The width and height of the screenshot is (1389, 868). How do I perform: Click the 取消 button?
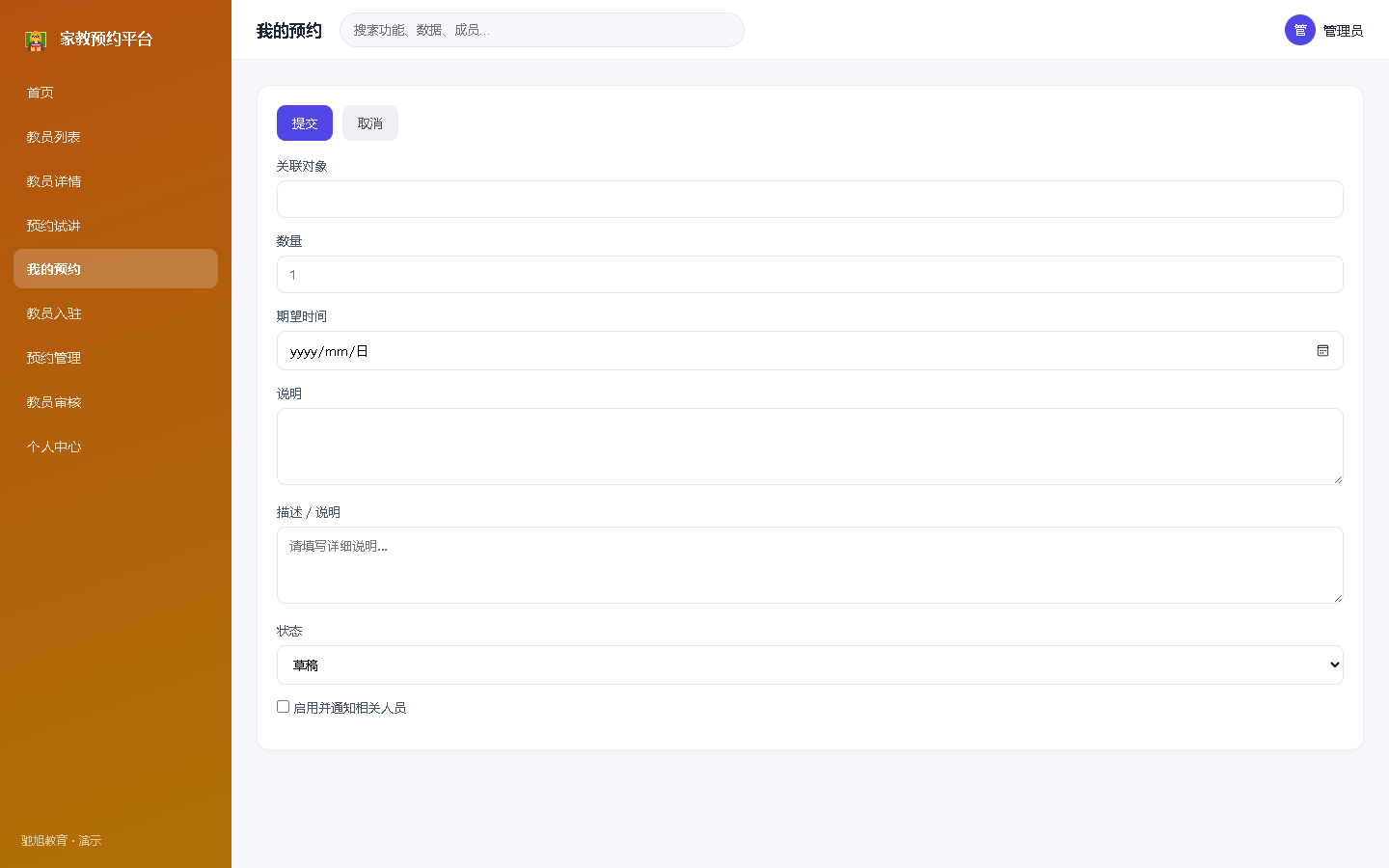370,123
